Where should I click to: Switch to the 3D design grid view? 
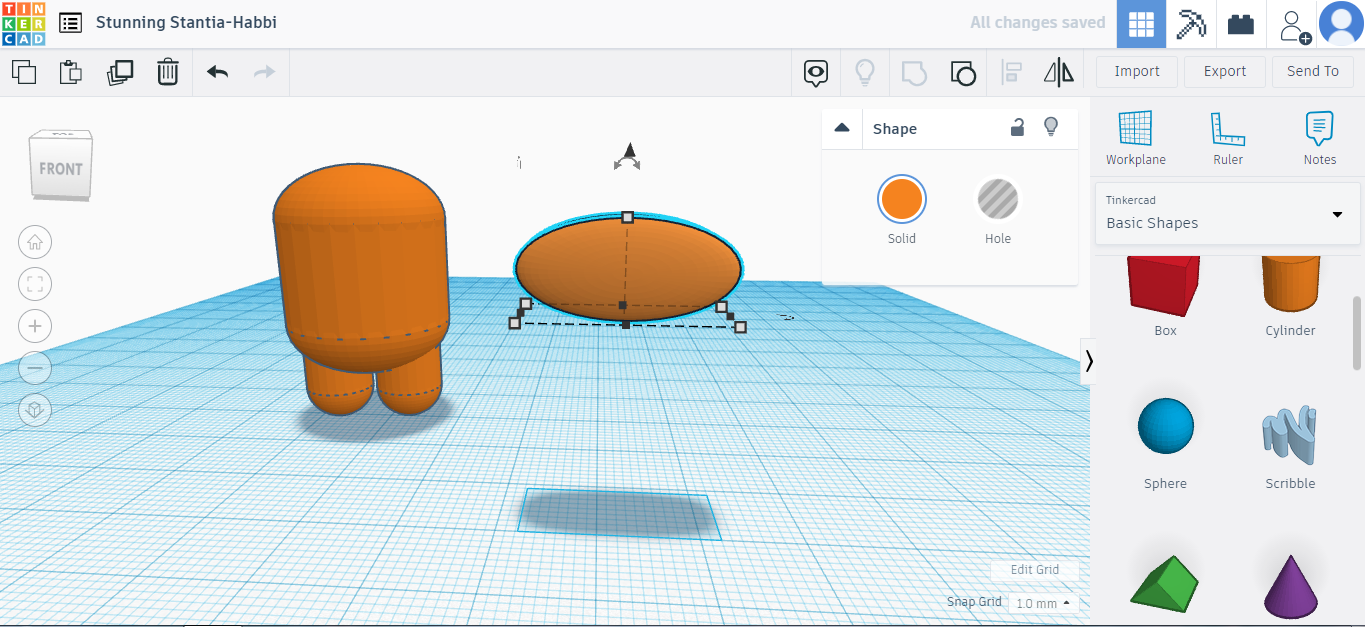tap(1141, 24)
